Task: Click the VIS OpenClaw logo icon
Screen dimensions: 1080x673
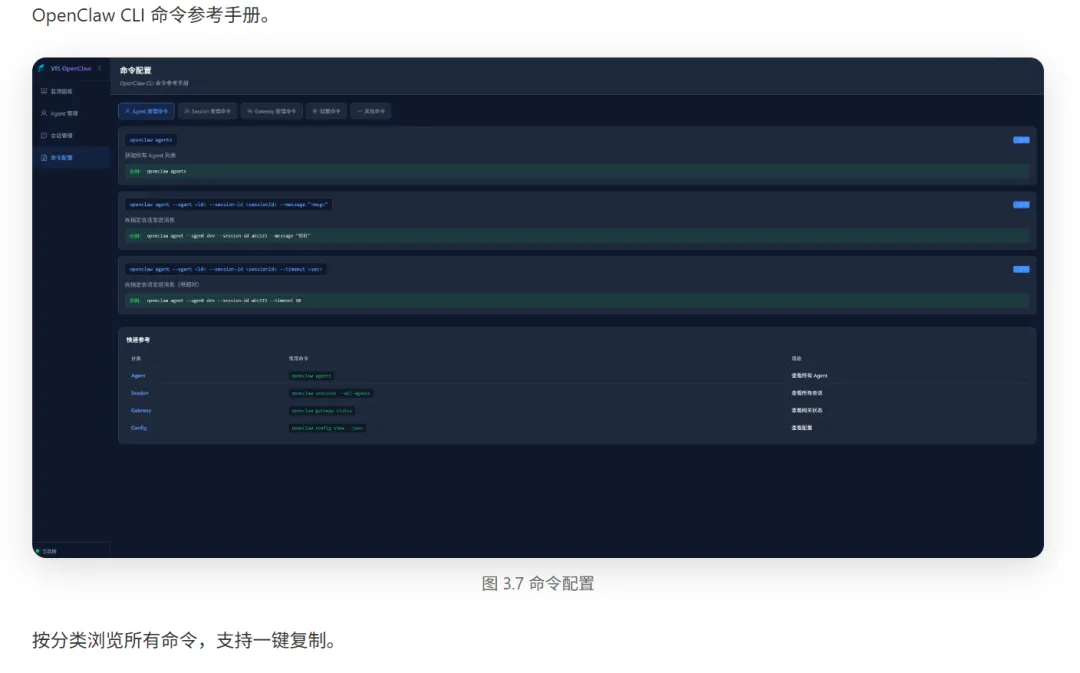Action: tap(41, 68)
